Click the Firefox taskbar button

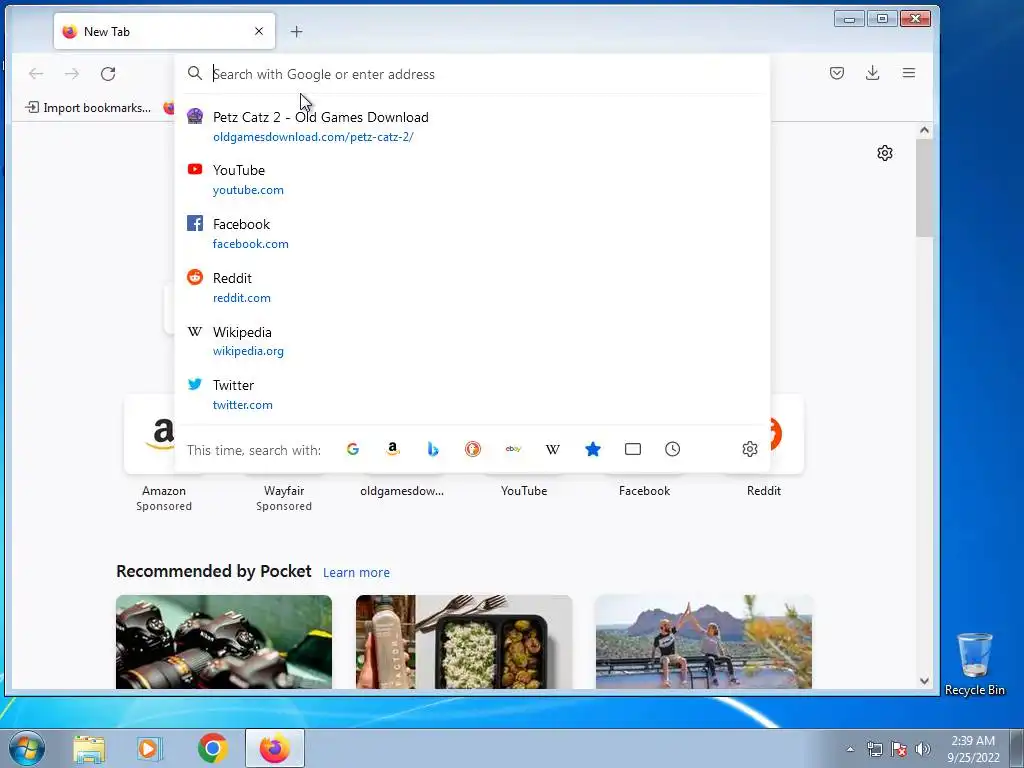tap(275, 748)
